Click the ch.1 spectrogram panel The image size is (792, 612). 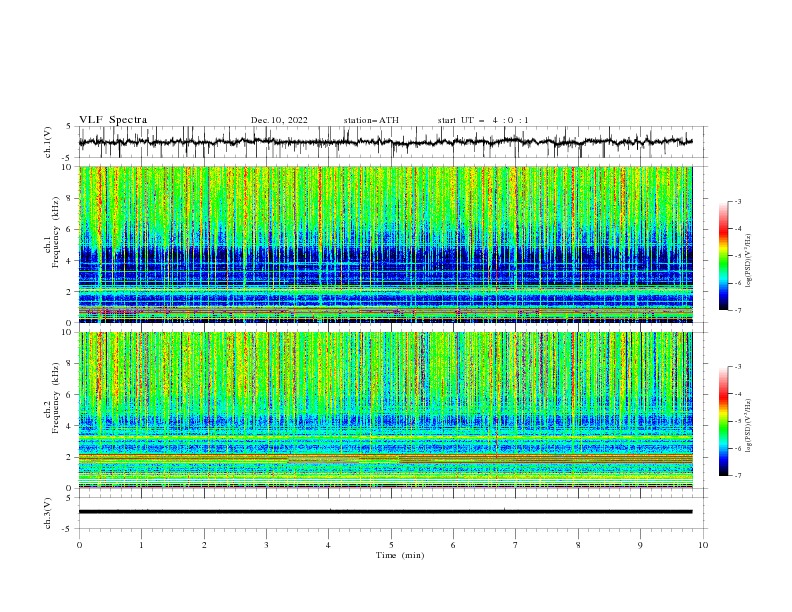click(x=386, y=244)
